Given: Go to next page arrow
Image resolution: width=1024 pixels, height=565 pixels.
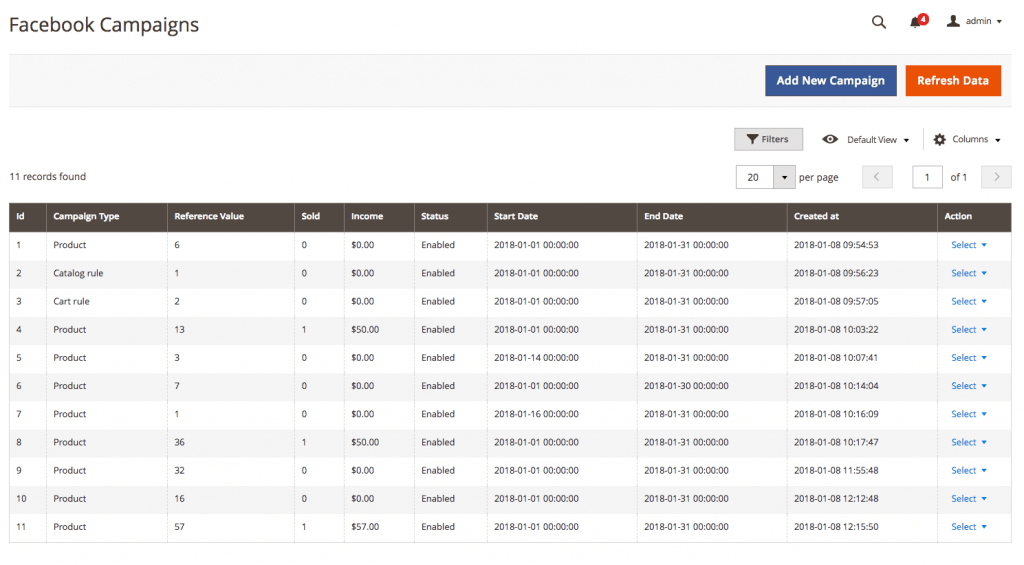Looking at the screenshot, I should coord(996,177).
